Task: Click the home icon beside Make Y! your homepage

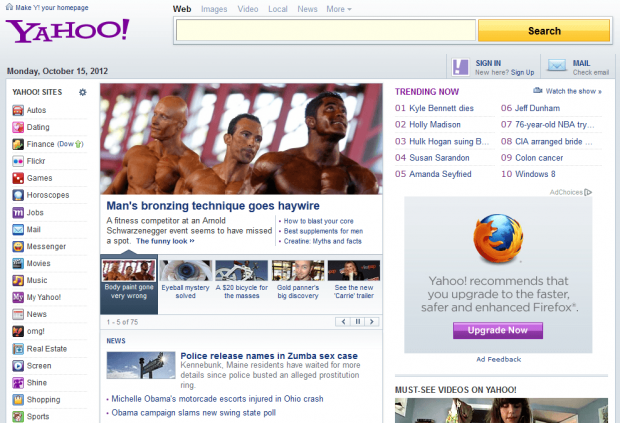Action: (9, 7)
